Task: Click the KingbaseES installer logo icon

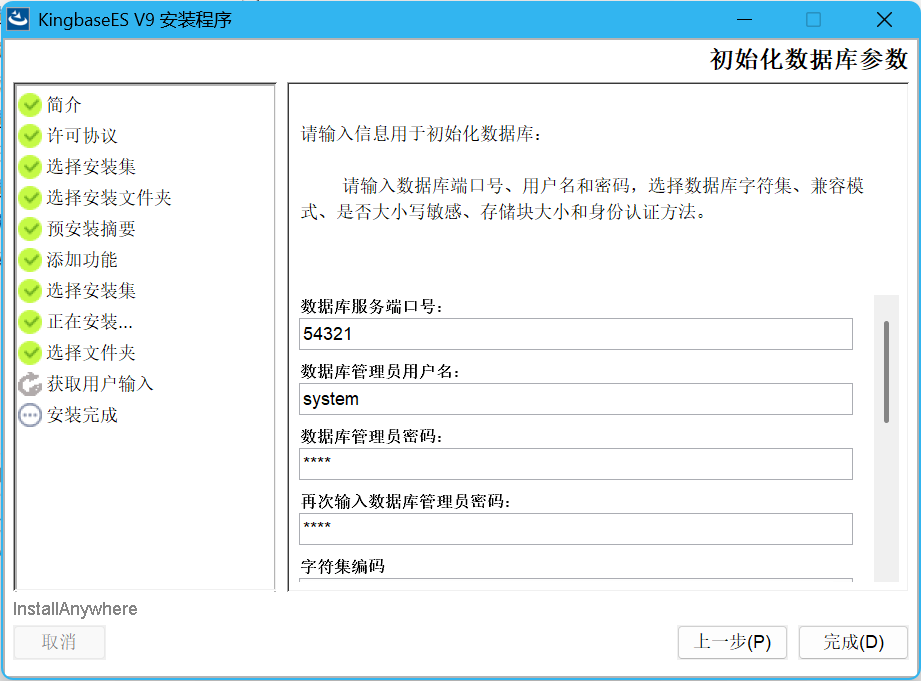Action: pyautogui.click(x=18, y=19)
